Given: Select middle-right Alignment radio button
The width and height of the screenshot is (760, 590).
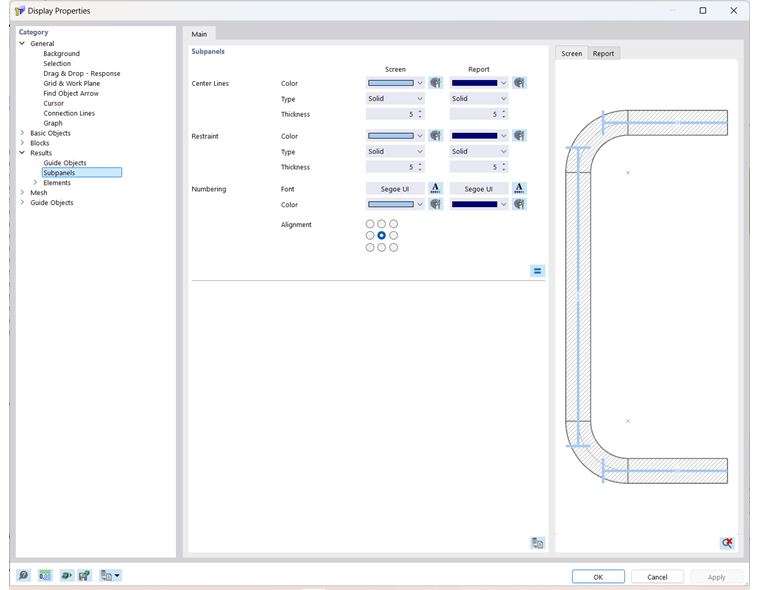Looking at the screenshot, I should [394, 236].
